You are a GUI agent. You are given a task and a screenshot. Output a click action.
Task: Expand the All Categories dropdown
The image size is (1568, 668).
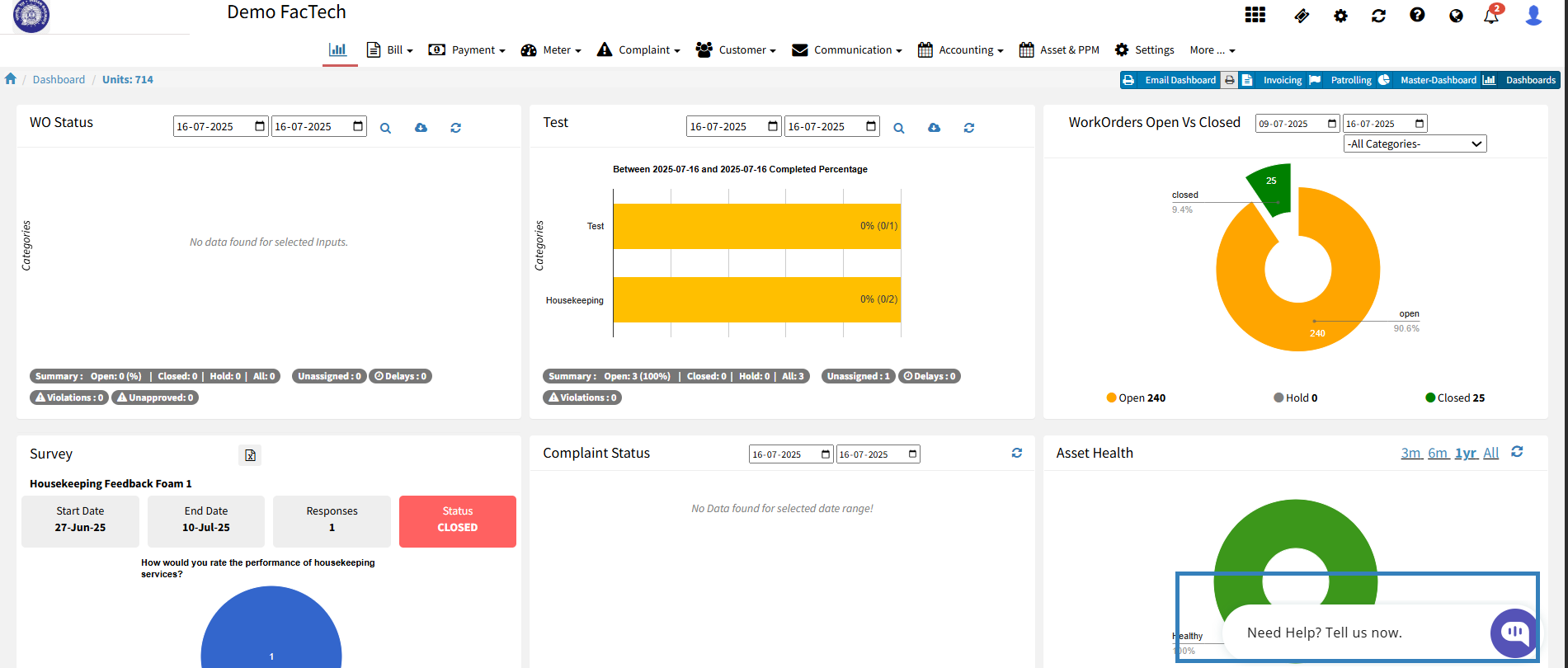[x=1415, y=143]
